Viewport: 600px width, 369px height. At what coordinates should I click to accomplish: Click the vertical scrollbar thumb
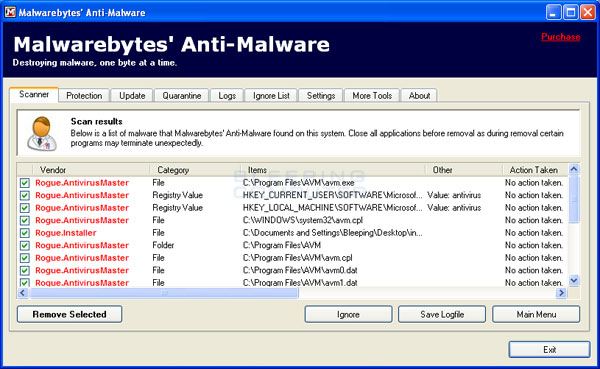click(574, 199)
